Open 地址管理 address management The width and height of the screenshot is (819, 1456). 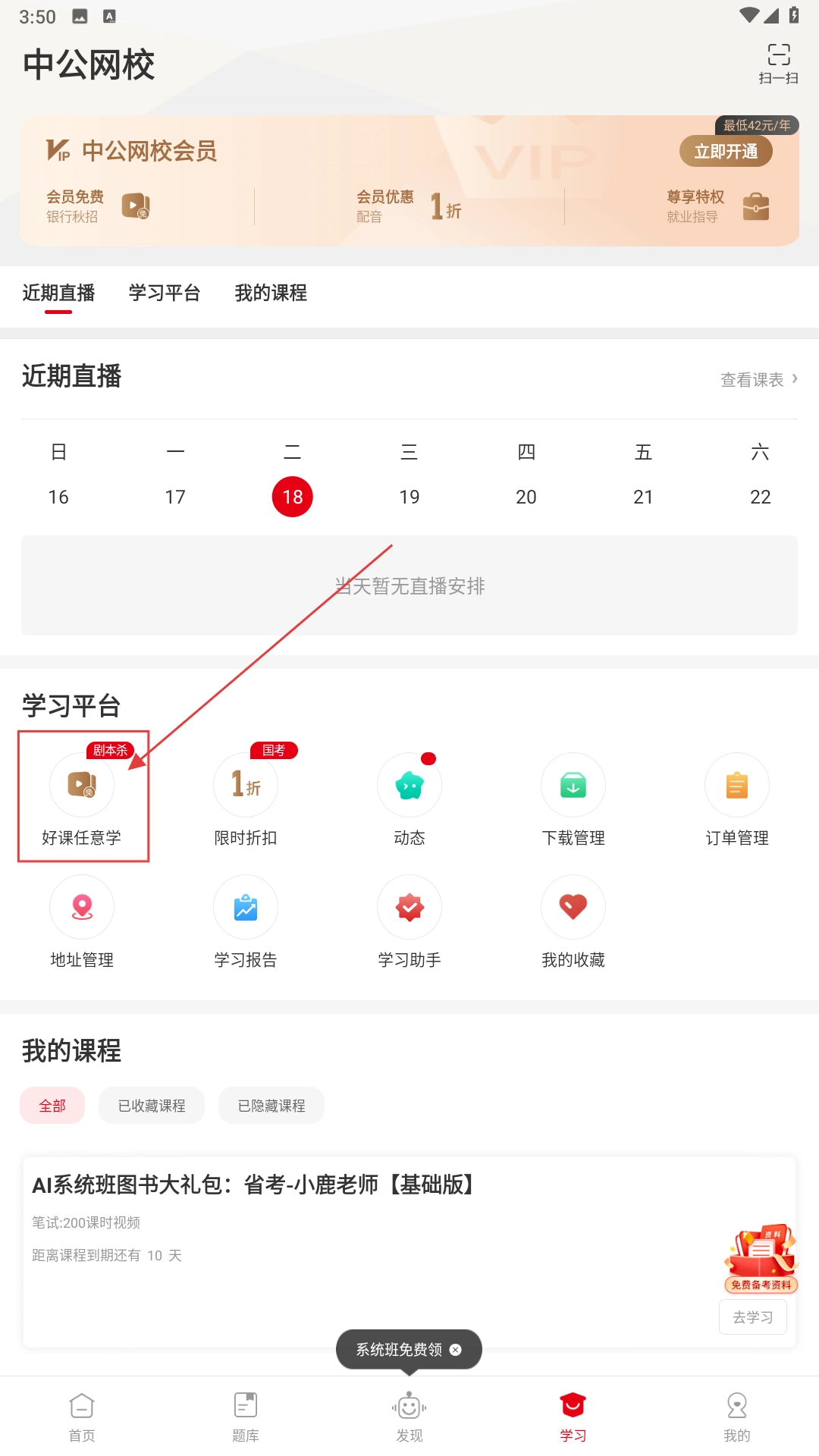[x=82, y=908]
